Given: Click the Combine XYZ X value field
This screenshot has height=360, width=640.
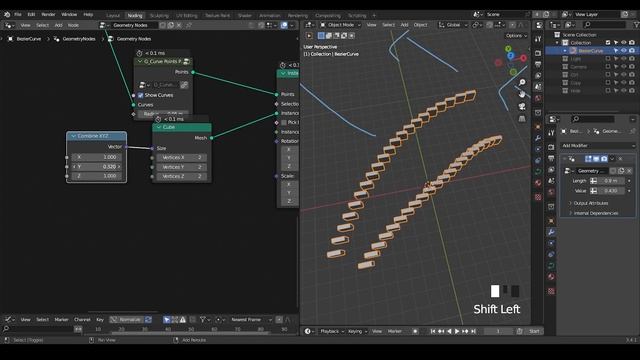Looking at the screenshot, I should pos(96,157).
